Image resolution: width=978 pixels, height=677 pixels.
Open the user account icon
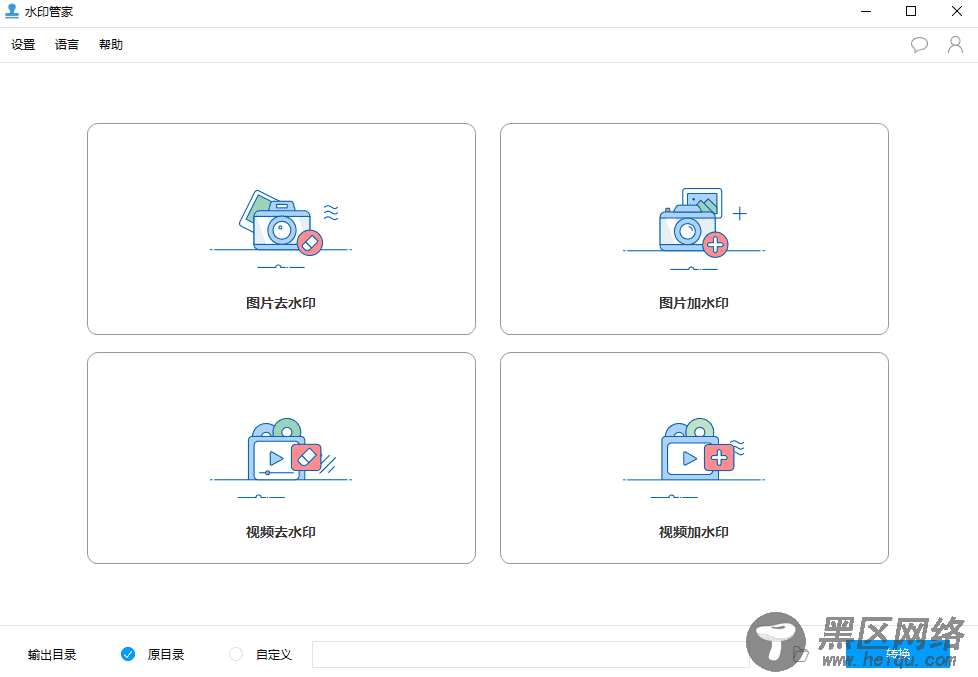955,44
